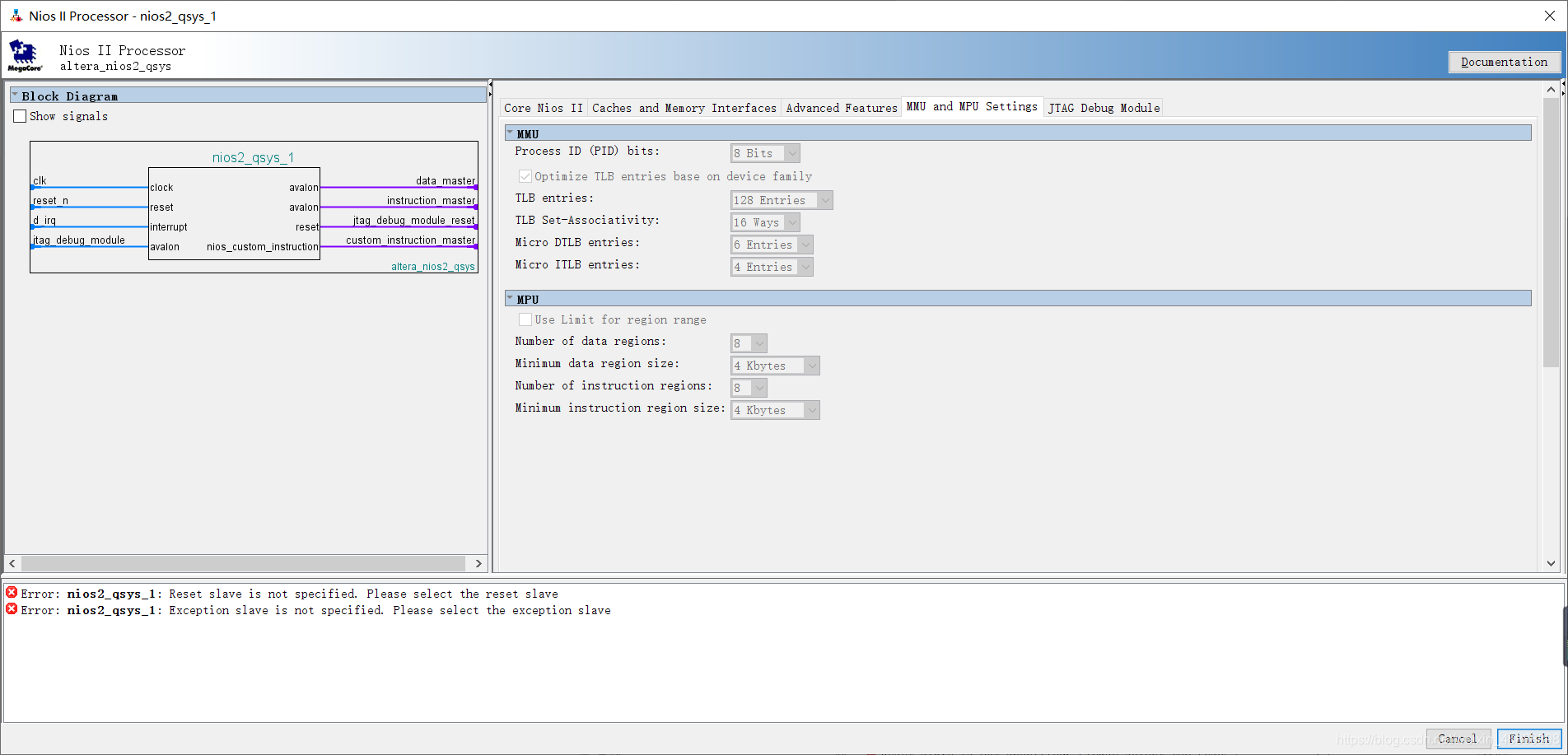Click settings panel scroll up arrow
The image size is (1568, 755).
coord(1551,89)
